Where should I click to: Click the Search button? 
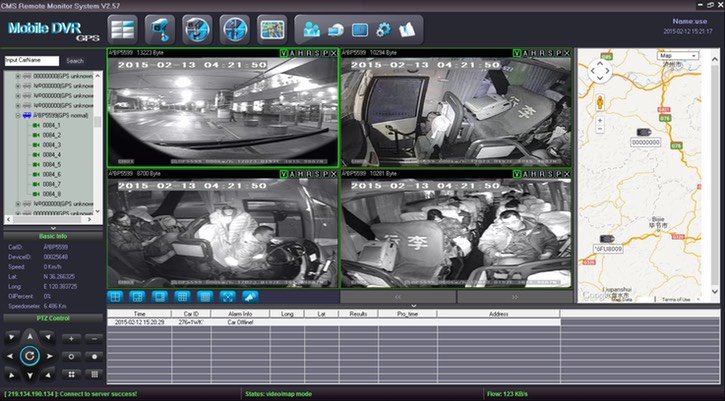tap(75, 61)
